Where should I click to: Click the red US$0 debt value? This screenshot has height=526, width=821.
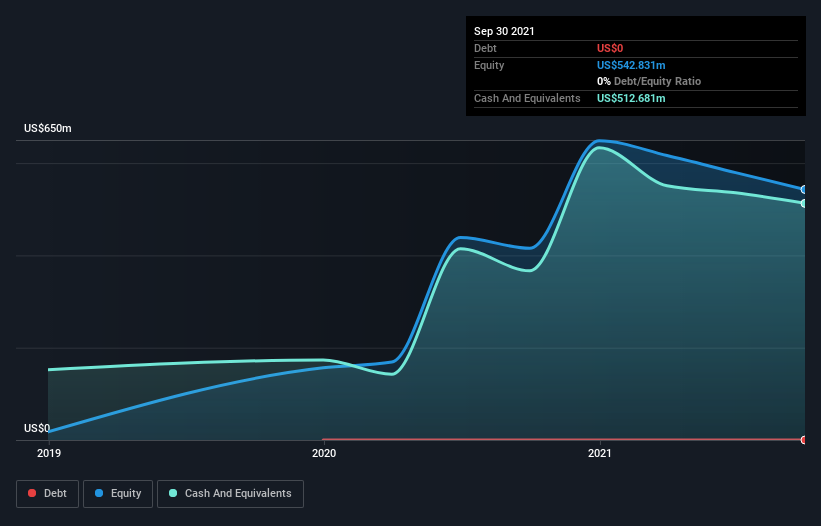610,48
